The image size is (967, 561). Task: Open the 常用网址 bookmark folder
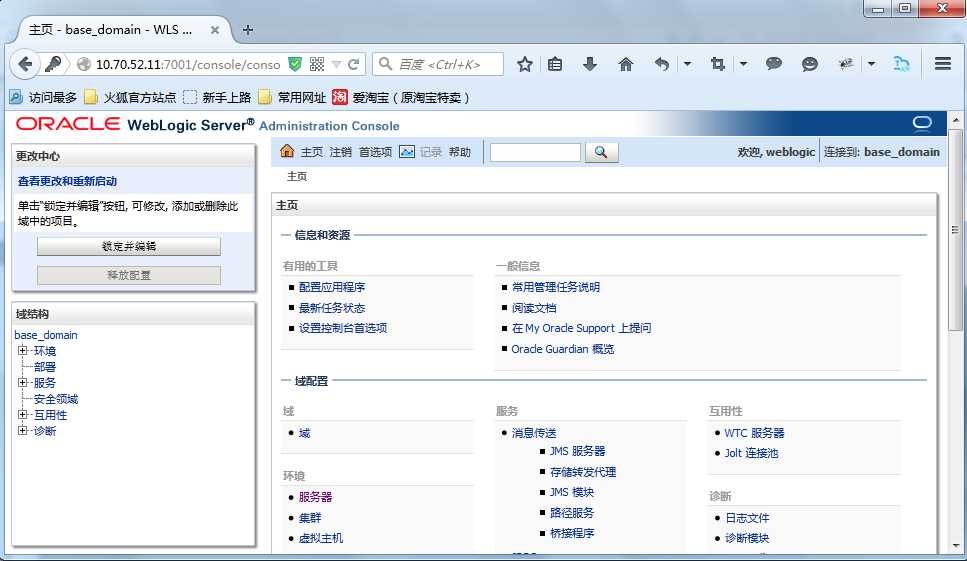[292, 97]
